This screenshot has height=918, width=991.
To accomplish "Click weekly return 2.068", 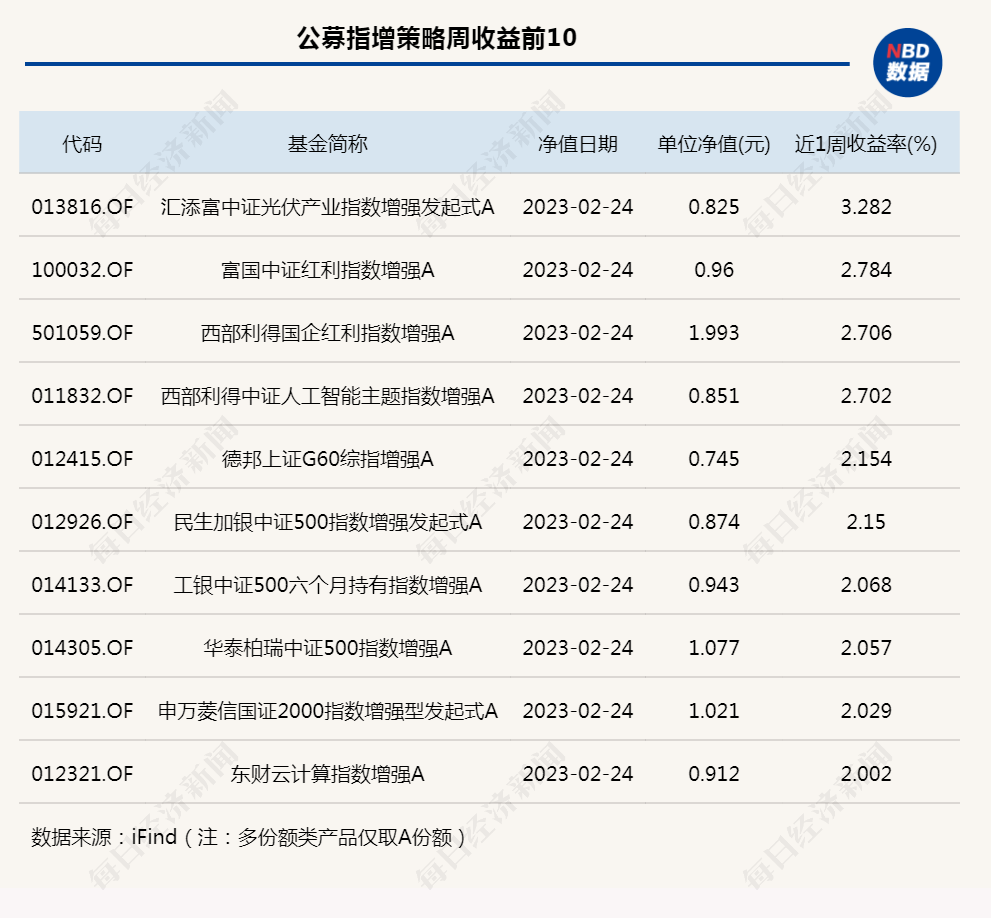I will pos(866,585).
